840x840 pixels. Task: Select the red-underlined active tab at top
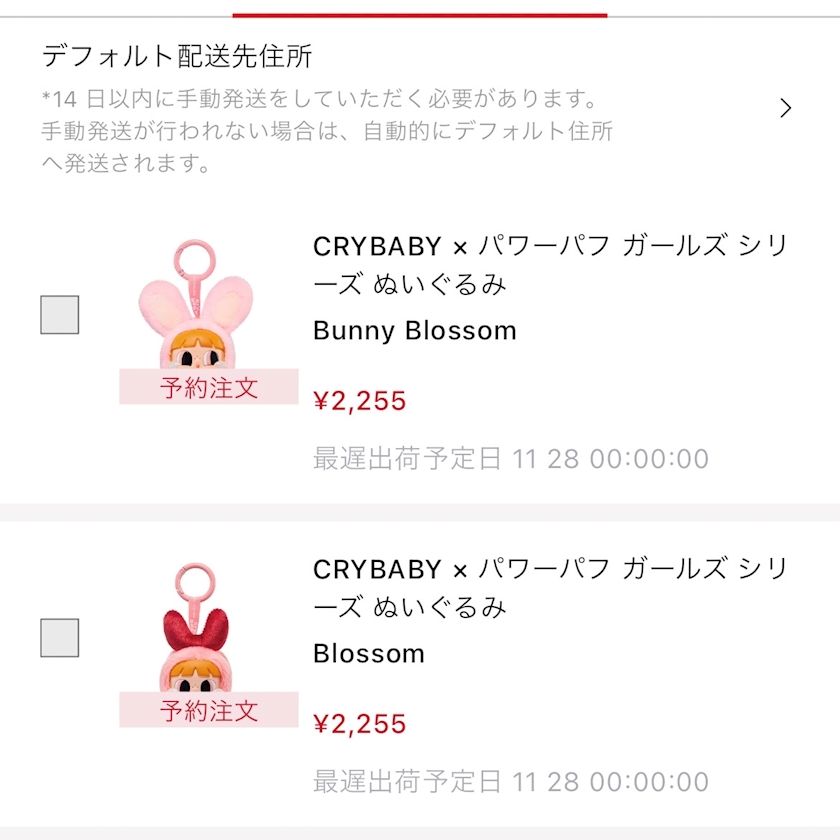tap(419, 12)
